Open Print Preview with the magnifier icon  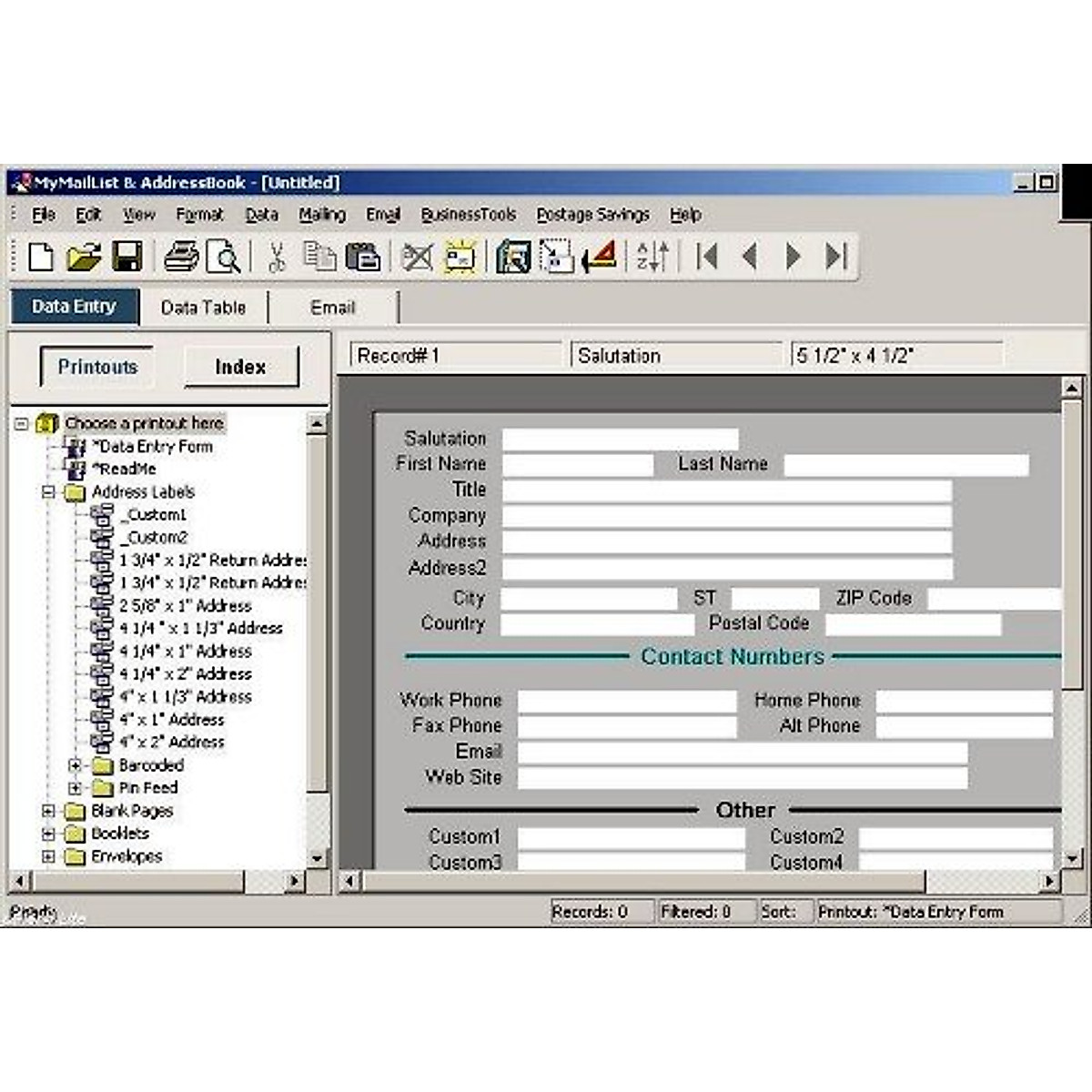point(223,258)
